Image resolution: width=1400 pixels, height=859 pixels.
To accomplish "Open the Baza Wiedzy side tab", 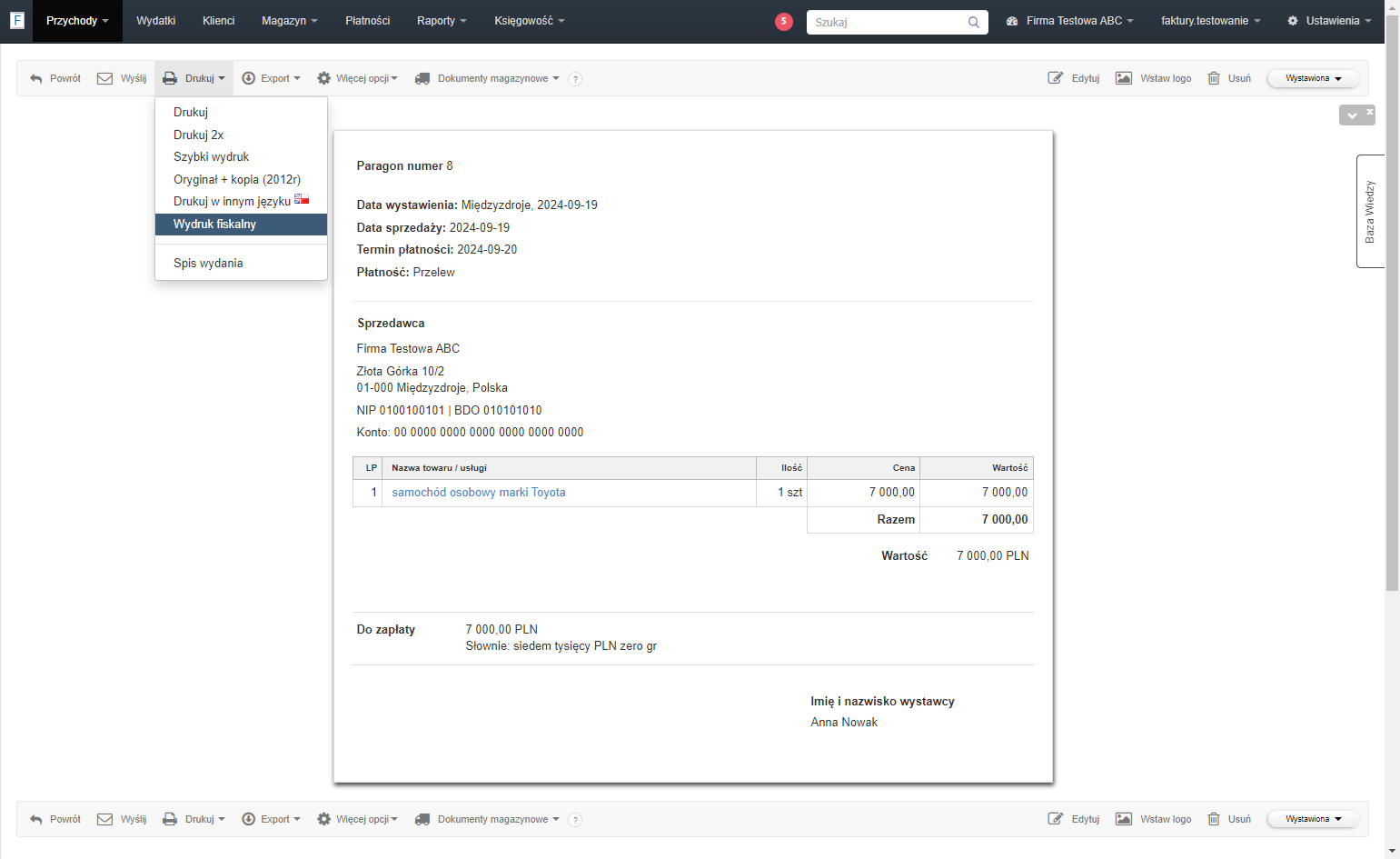I will tap(1370, 211).
